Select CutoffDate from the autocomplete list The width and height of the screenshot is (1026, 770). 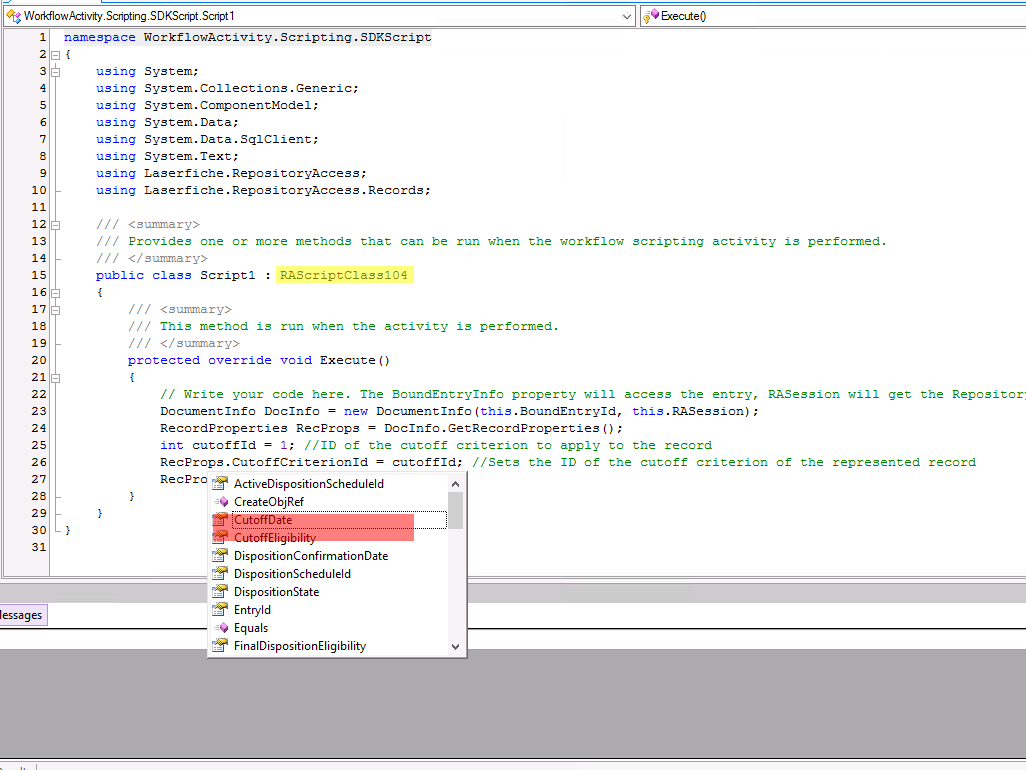coord(264,520)
